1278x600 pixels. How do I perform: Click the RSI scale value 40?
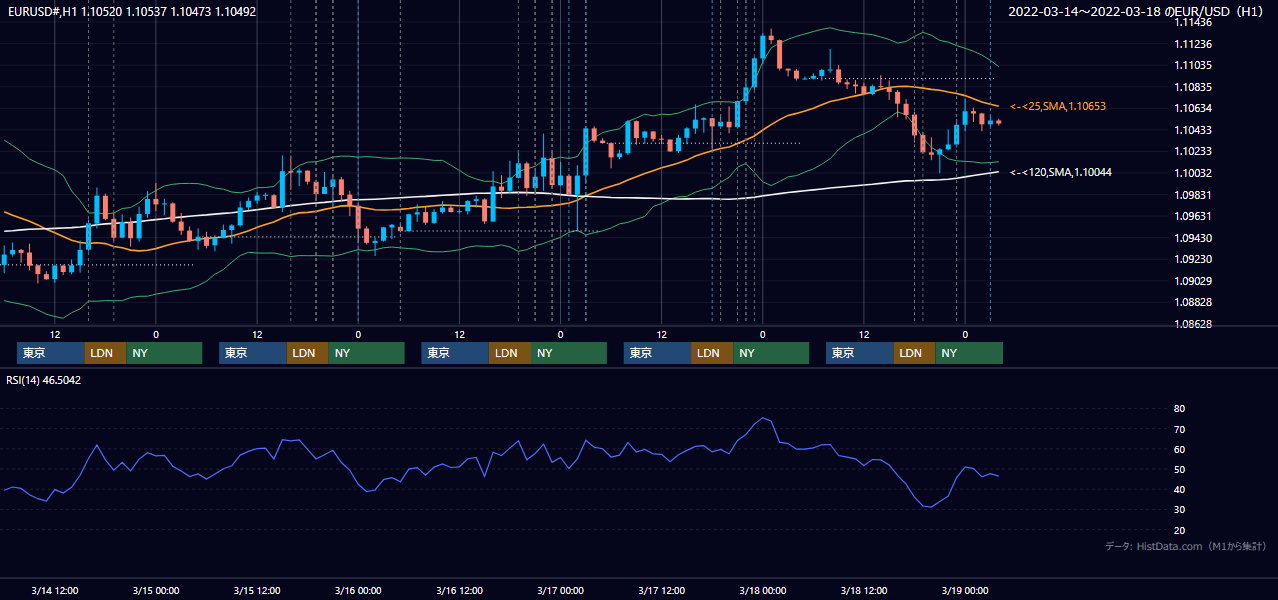1179,489
